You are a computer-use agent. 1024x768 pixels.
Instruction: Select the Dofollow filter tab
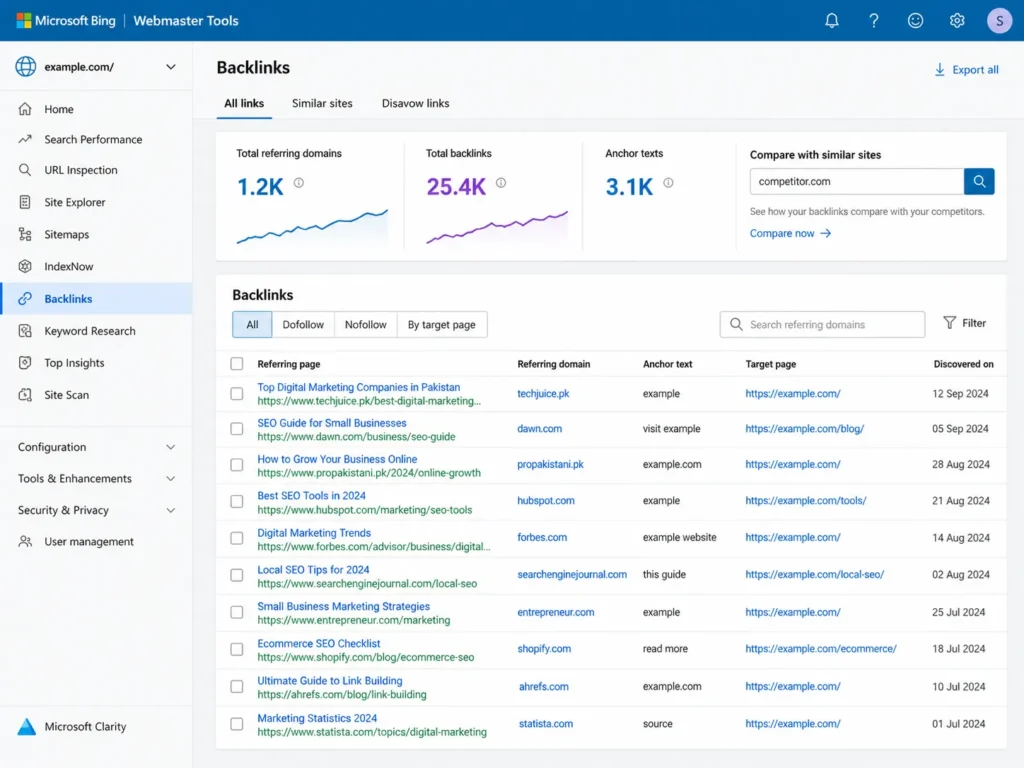click(303, 325)
